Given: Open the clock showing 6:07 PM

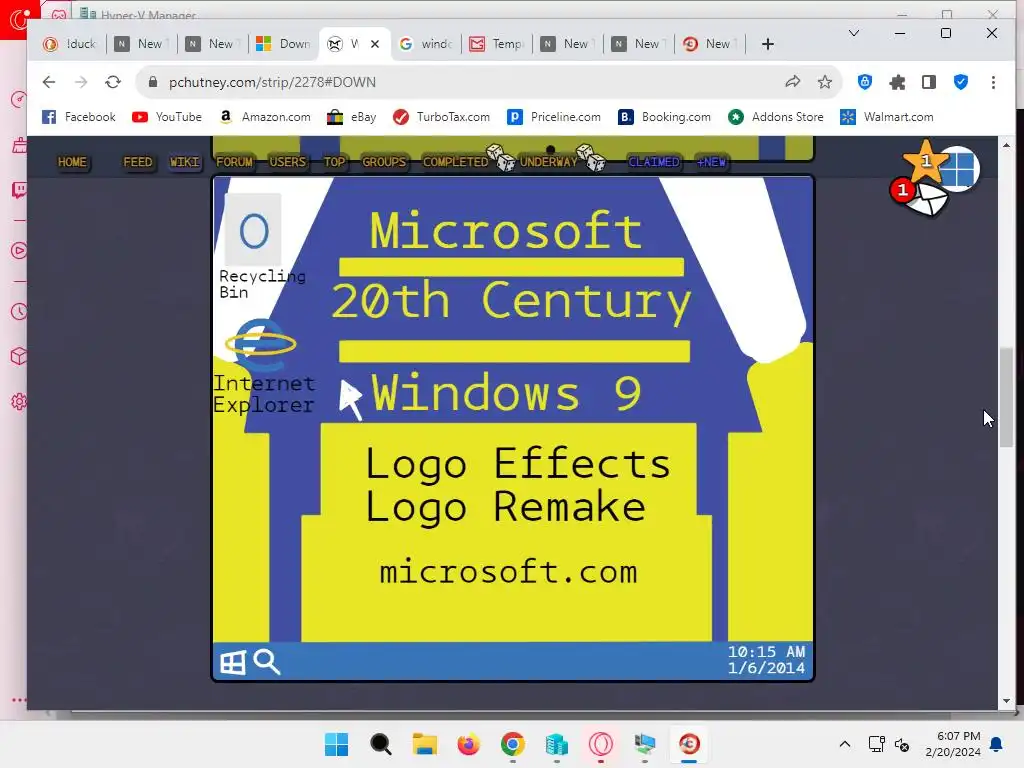Looking at the screenshot, I should pyautogui.click(x=953, y=744).
